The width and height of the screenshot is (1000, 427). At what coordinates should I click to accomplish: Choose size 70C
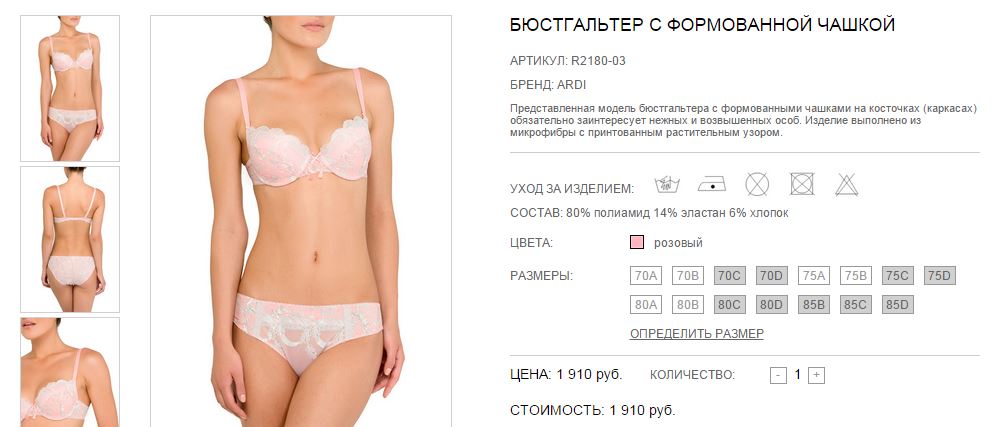(729, 276)
